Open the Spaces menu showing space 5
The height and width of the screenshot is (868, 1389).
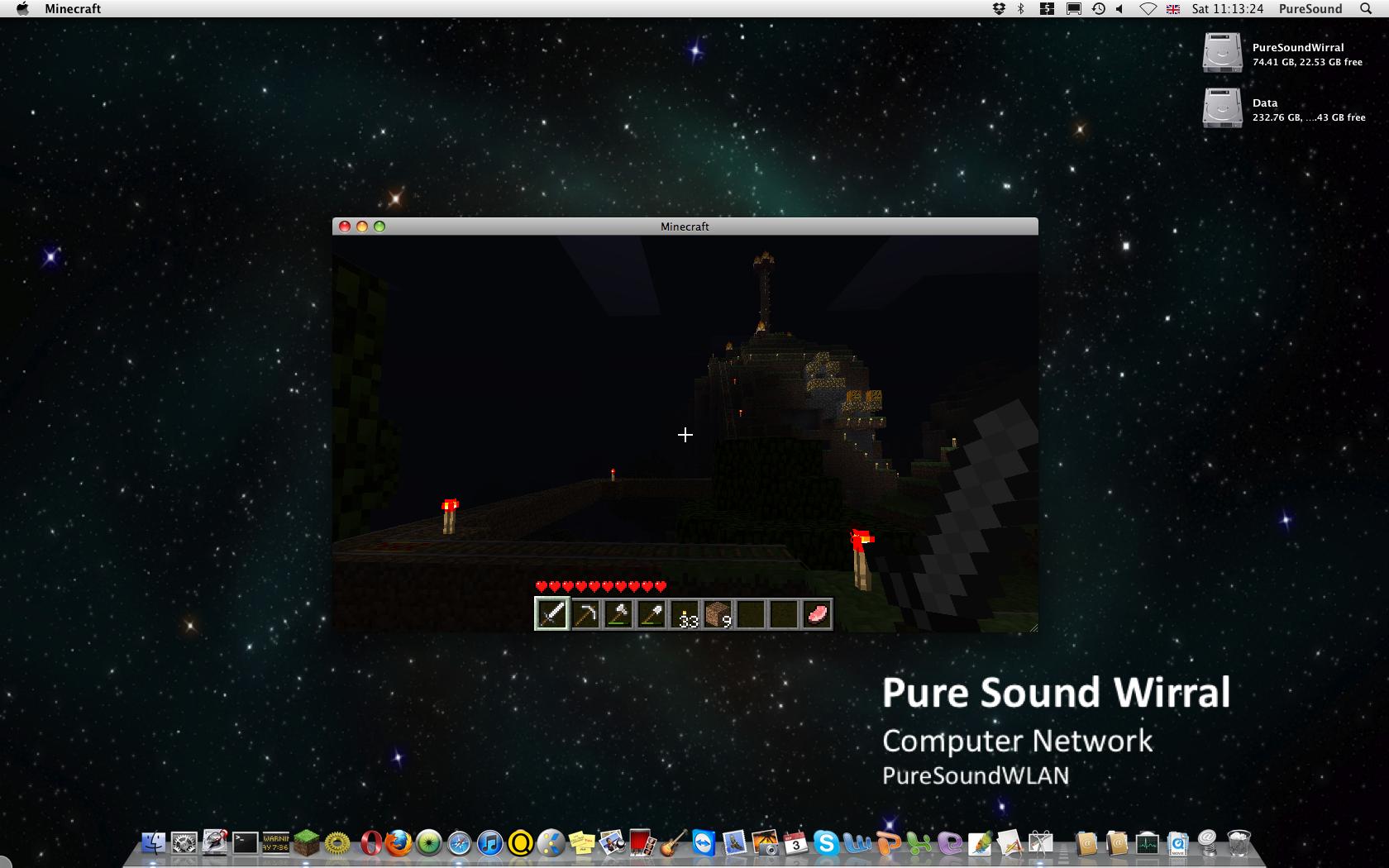pyautogui.click(x=1047, y=8)
